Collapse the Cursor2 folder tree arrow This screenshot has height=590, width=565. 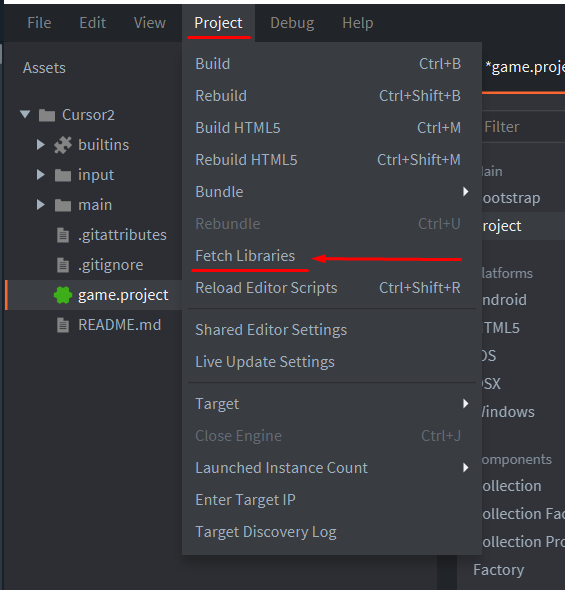pyautogui.click(x=25, y=114)
